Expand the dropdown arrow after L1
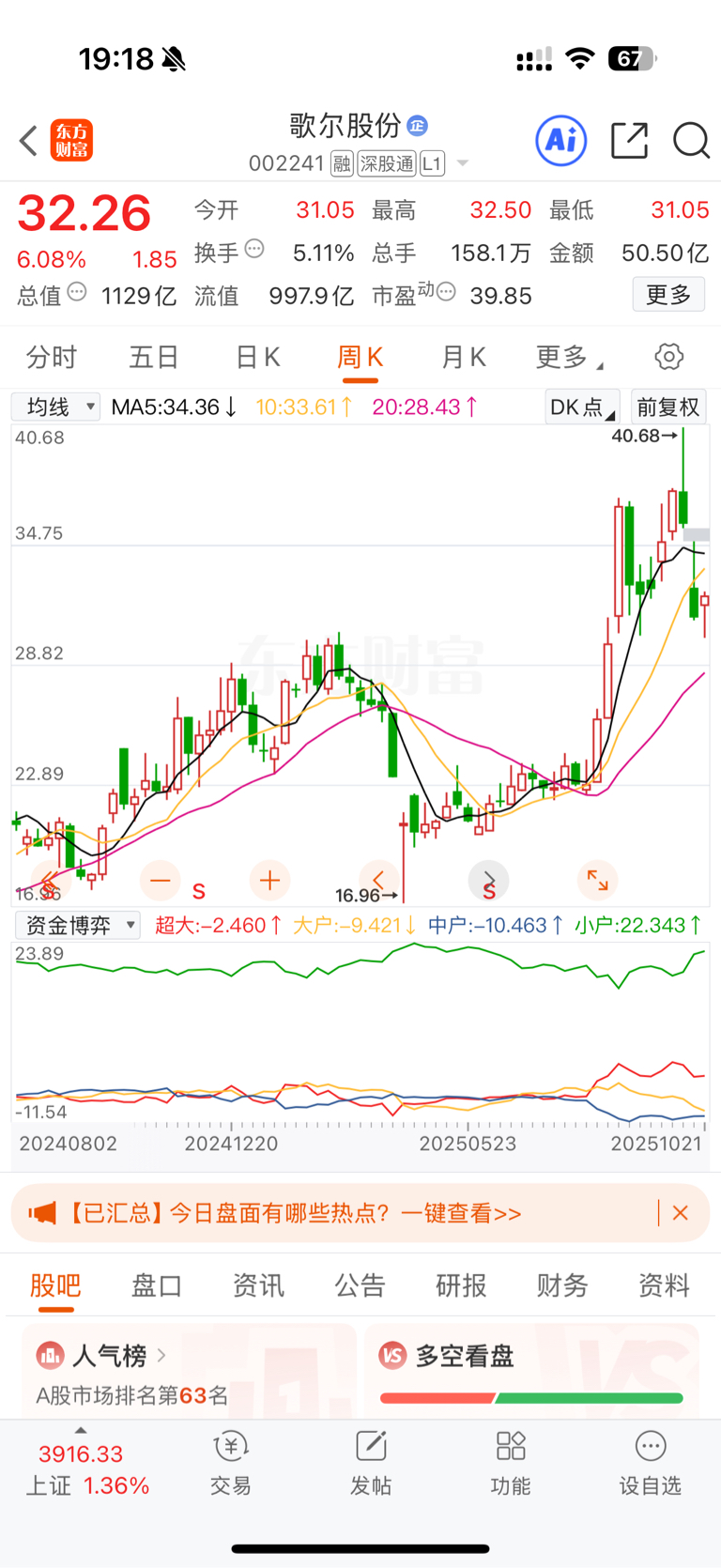The width and height of the screenshot is (721, 1568). [x=462, y=164]
